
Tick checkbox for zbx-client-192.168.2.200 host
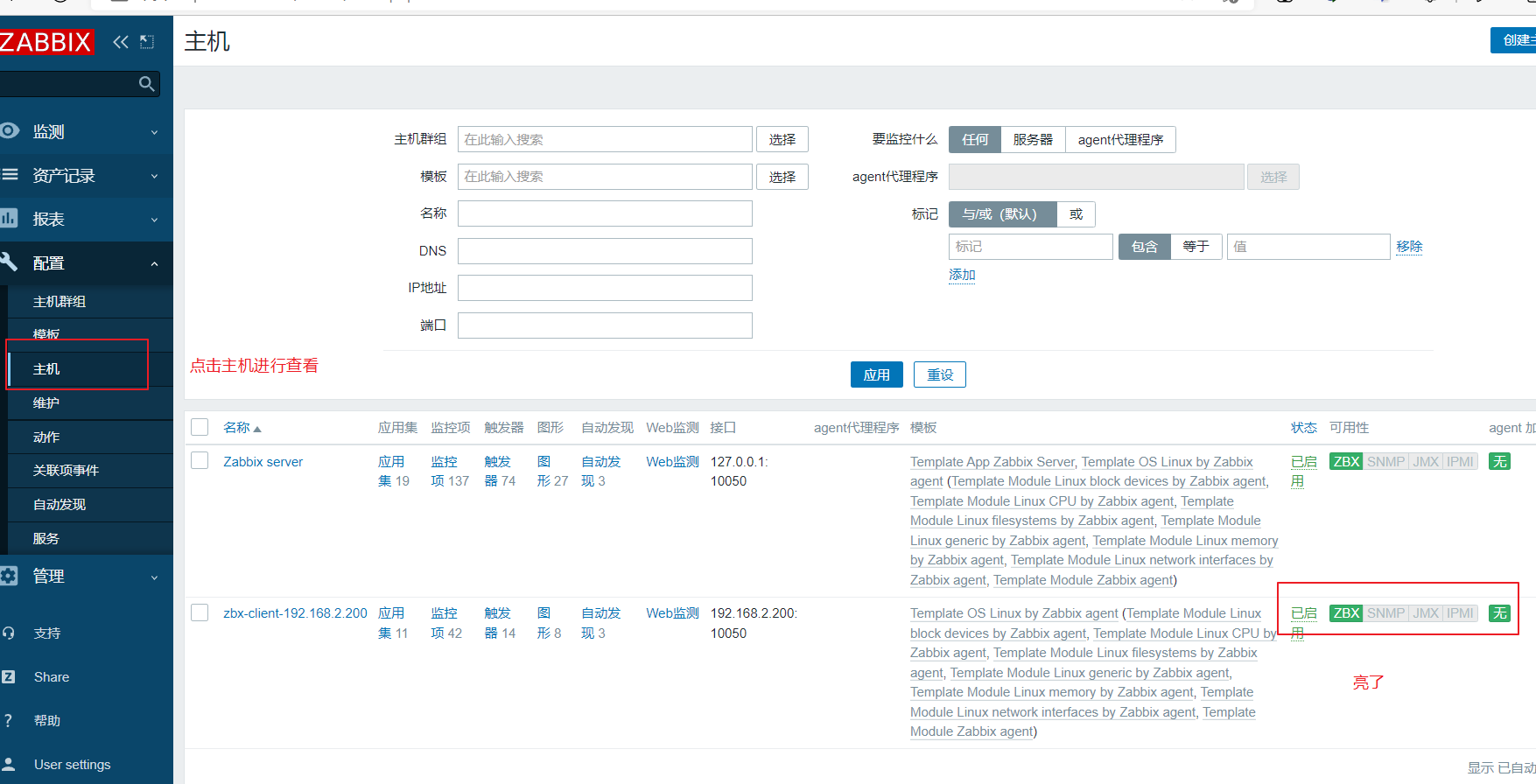coord(200,612)
